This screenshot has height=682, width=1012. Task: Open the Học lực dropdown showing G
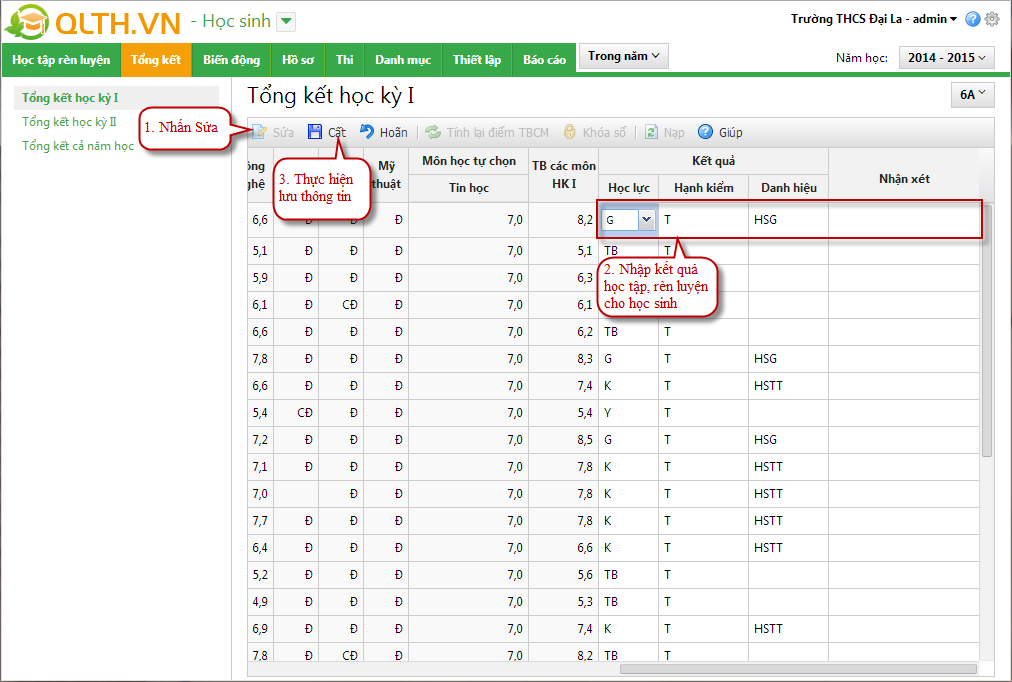pos(646,220)
